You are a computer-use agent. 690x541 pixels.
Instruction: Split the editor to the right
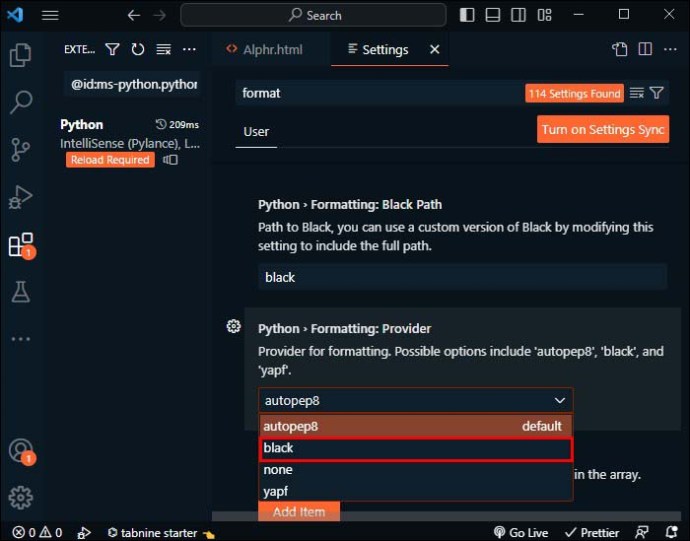pos(645,49)
